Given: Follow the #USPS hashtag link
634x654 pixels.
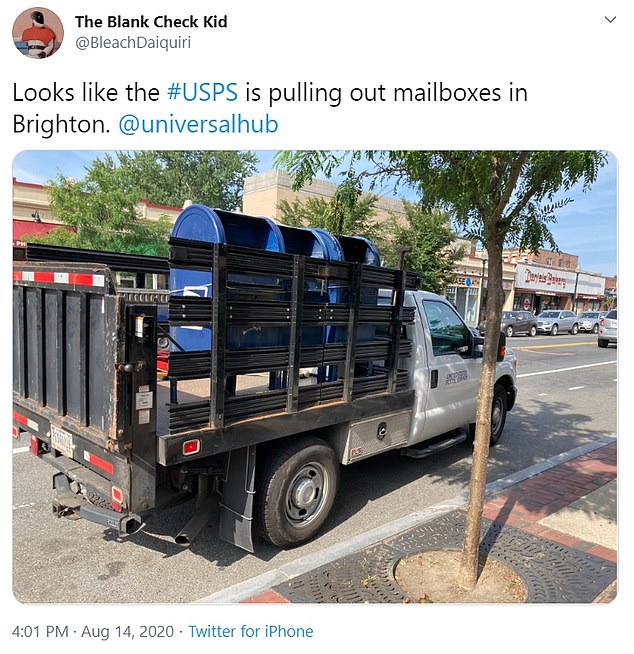Looking at the screenshot, I should click(202, 92).
